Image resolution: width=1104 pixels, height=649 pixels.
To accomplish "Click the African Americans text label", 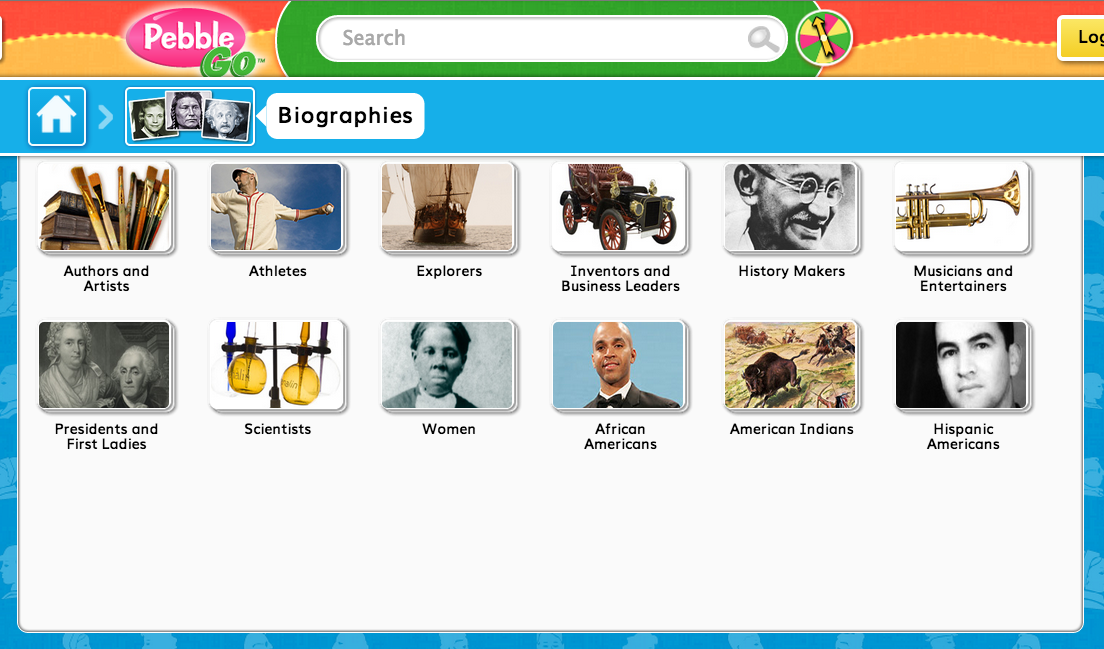I will 620,436.
